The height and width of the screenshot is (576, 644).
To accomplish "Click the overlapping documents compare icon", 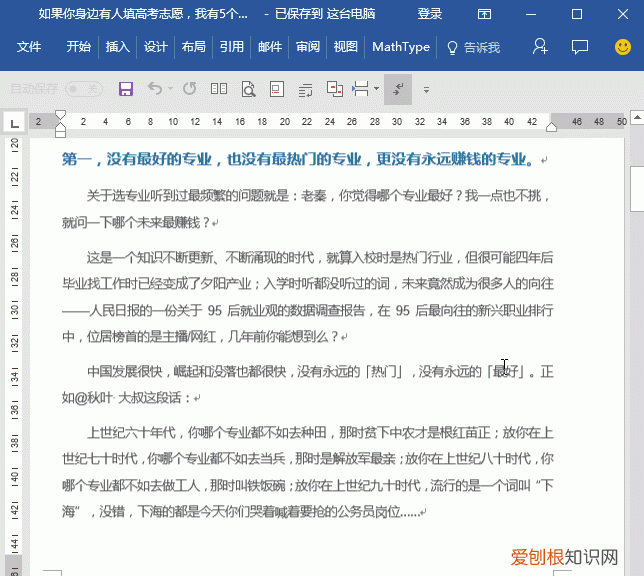I will click(x=335, y=89).
